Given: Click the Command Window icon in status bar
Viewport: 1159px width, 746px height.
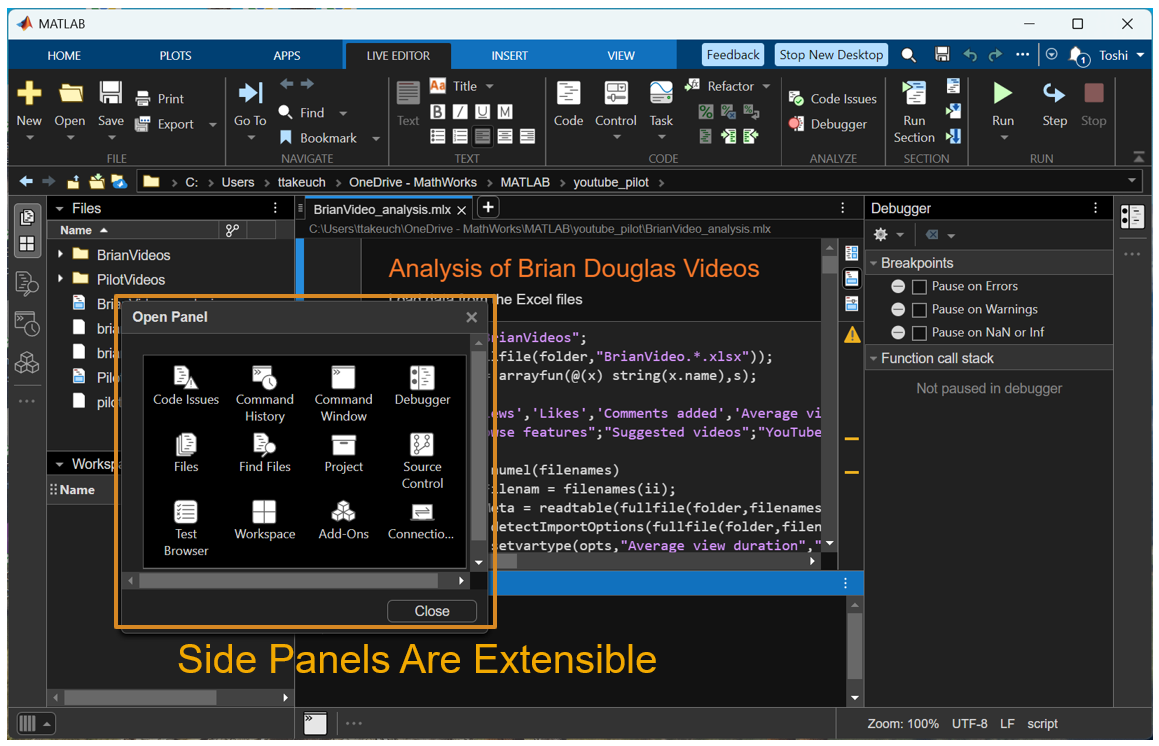Looking at the screenshot, I should [316, 724].
